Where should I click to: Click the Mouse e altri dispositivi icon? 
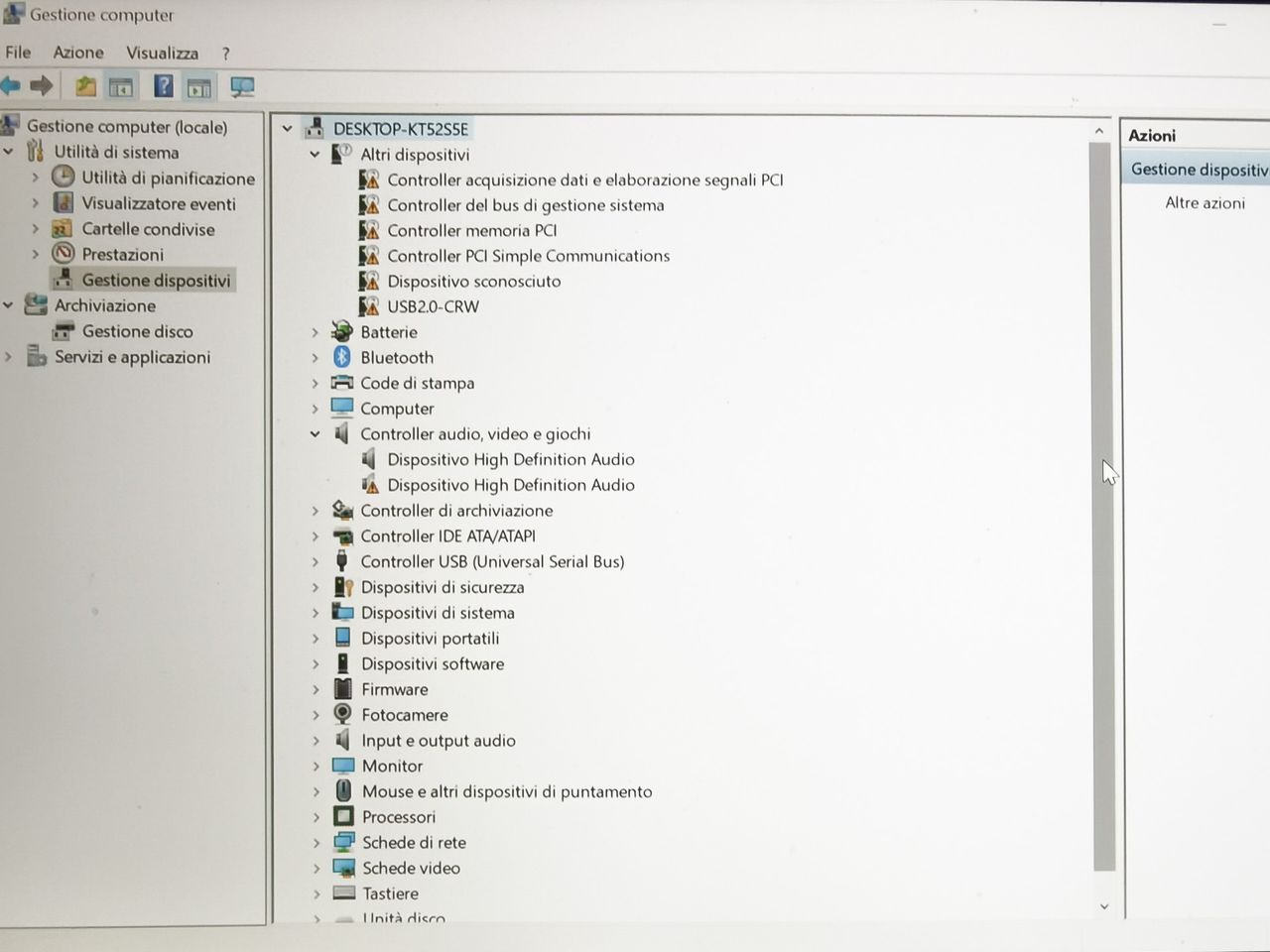(343, 790)
